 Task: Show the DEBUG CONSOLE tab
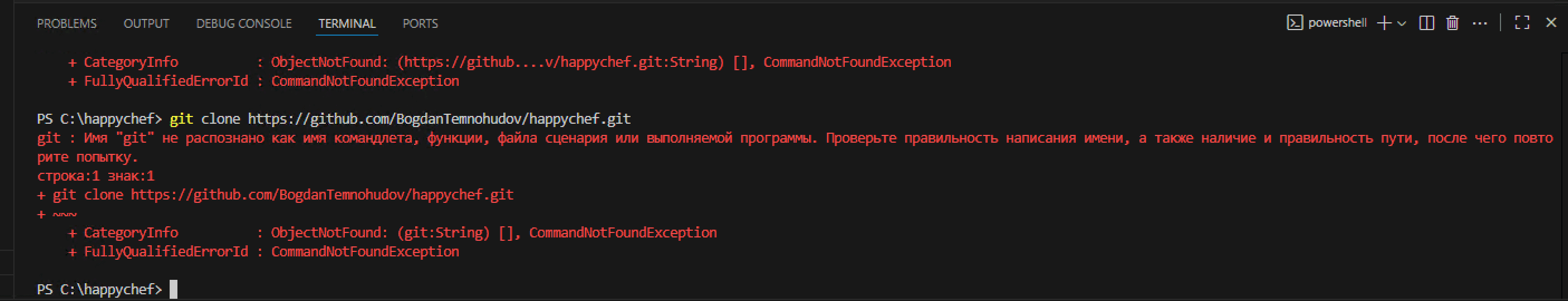tap(243, 24)
